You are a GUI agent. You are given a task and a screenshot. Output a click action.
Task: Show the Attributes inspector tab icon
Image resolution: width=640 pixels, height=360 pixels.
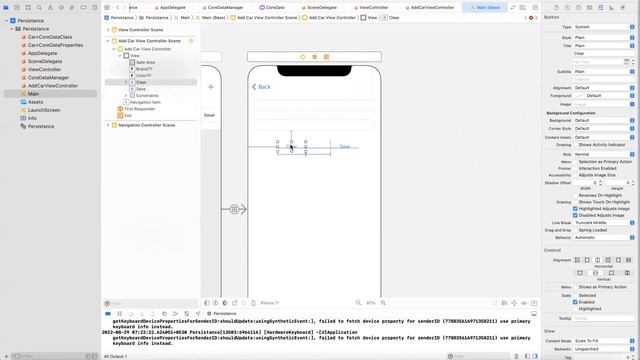pyautogui.click(x=600, y=7)
